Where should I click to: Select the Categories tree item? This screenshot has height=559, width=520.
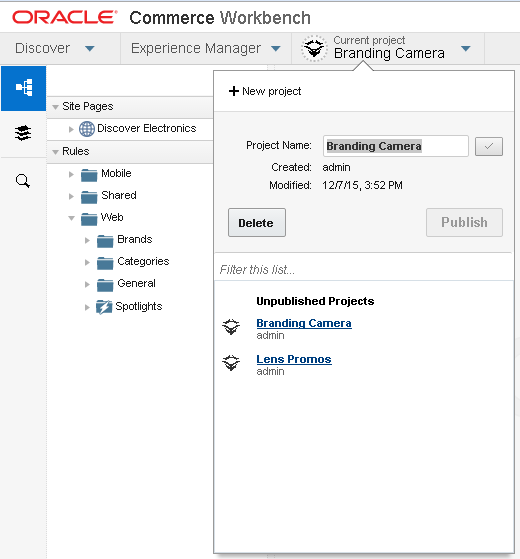[x=143, y=261]
